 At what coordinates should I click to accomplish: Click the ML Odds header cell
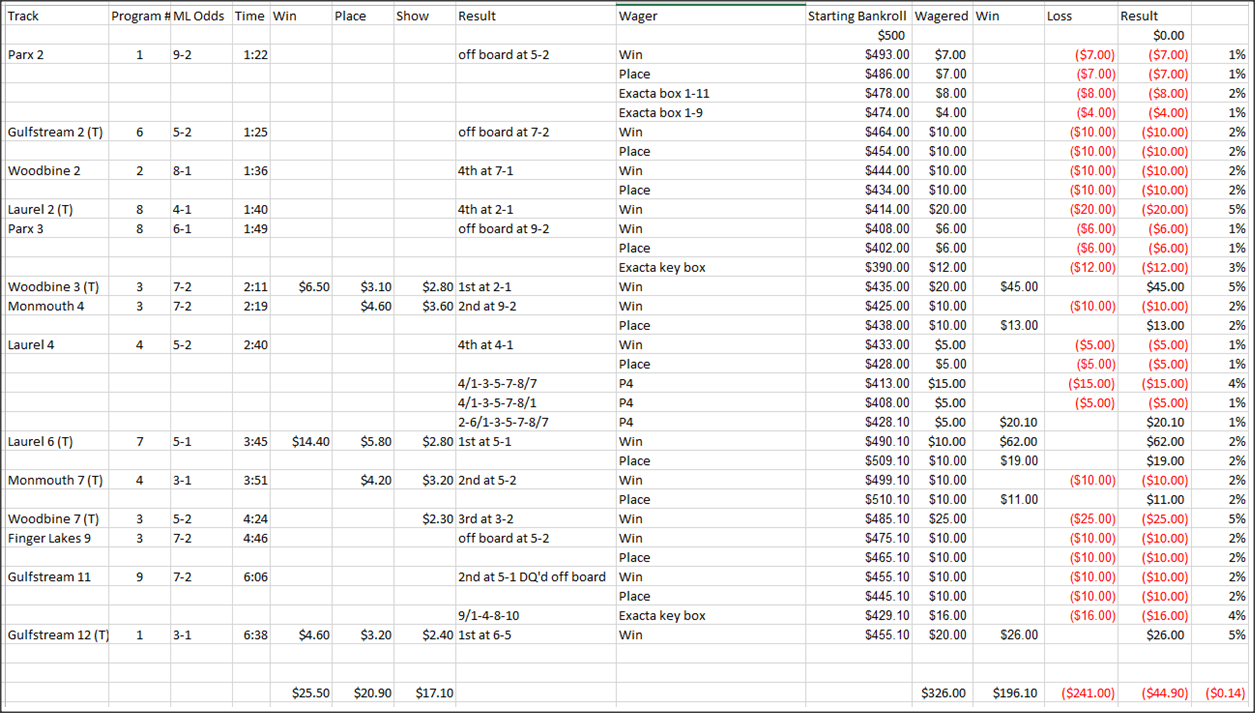tap(200, 16)
